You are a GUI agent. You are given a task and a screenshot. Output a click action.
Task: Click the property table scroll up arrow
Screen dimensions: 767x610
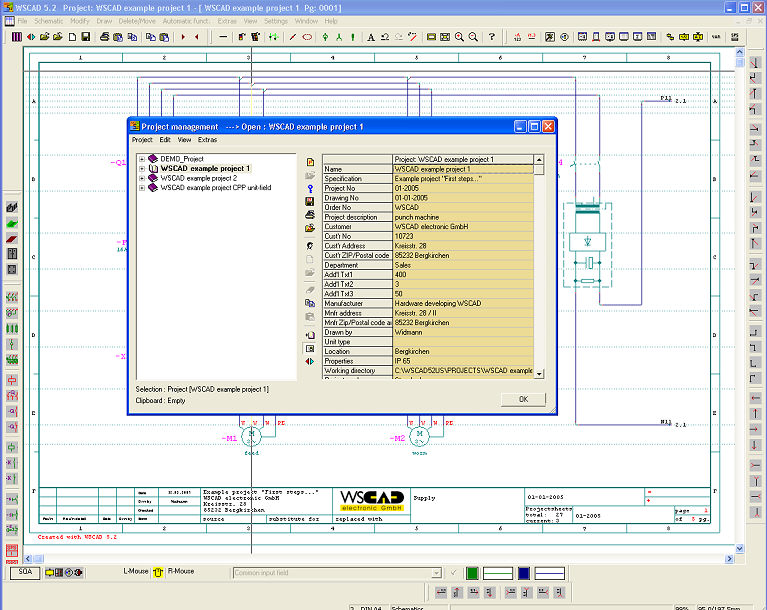click(539, 159)
